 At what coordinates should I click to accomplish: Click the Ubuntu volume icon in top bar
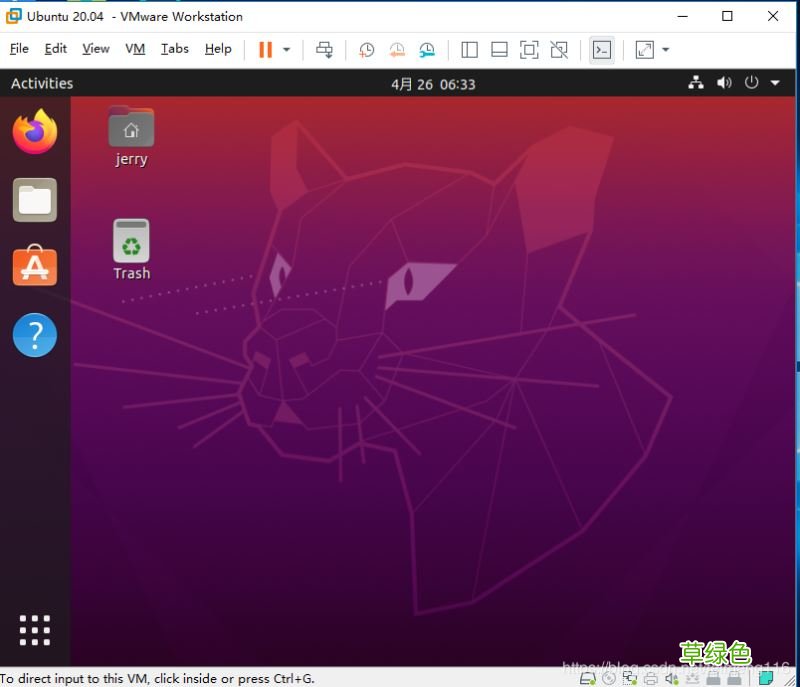pos(724,83)
